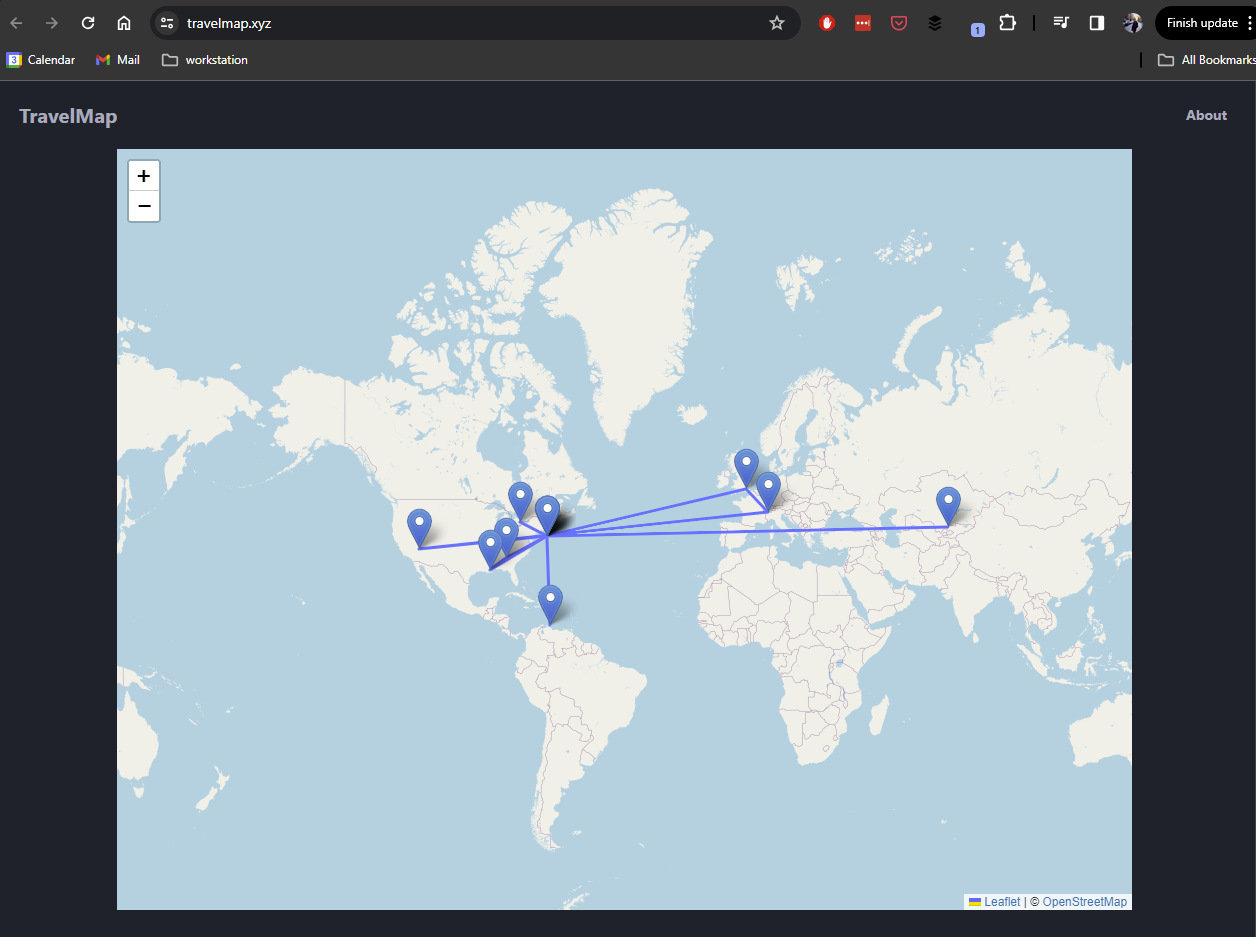
Task: Open the About page
Action: point(1206,115)
